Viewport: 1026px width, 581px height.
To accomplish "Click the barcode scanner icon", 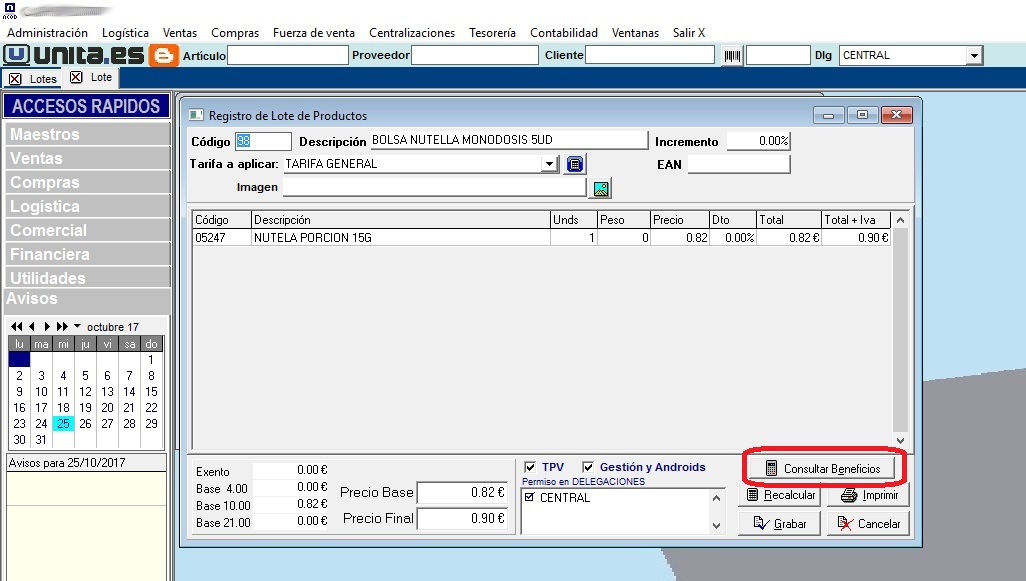I will 732,56.
